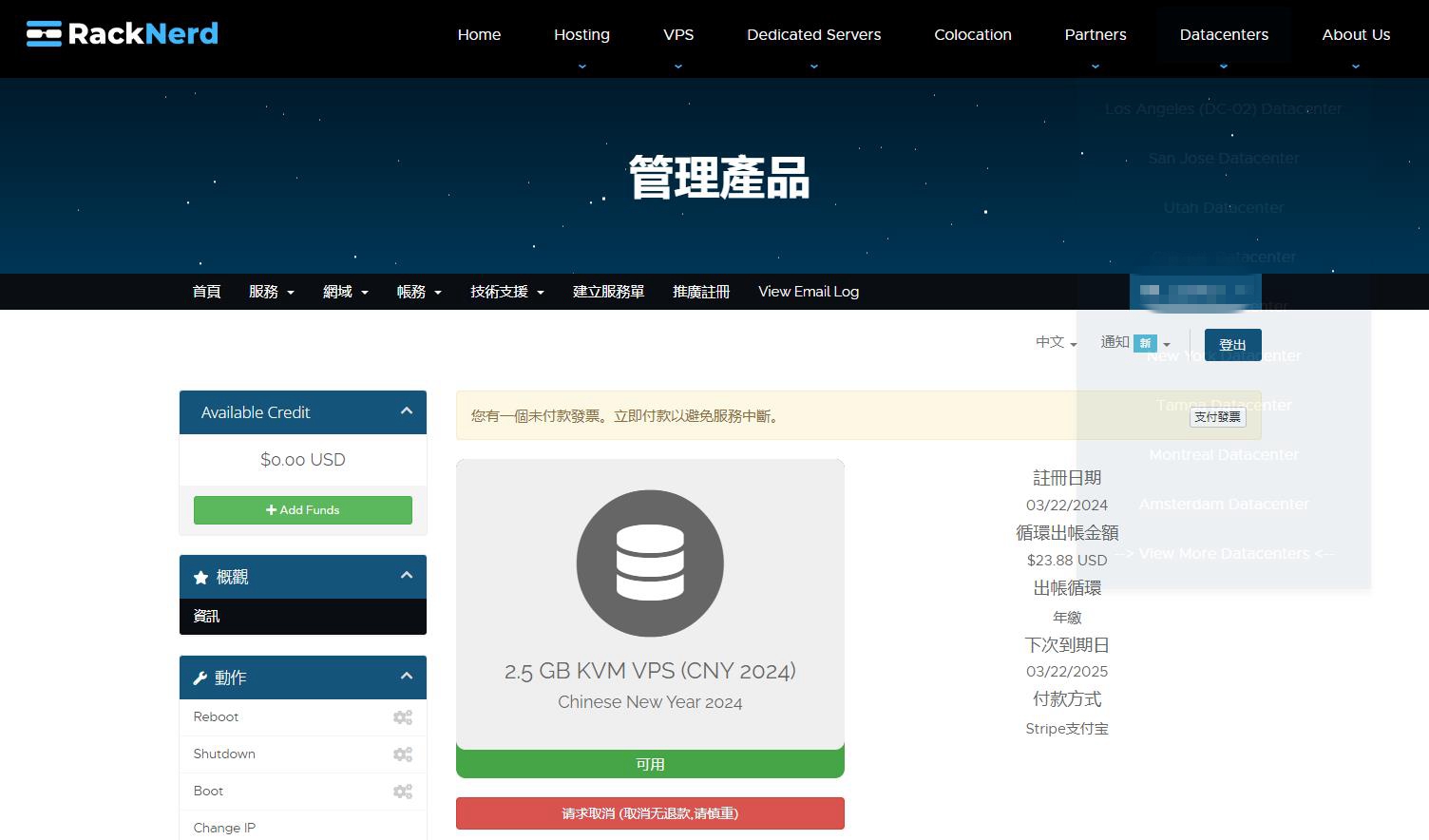Open the 中文 language selector
This screenshot has height=840, width=1429.
[x=1056, y=342]
